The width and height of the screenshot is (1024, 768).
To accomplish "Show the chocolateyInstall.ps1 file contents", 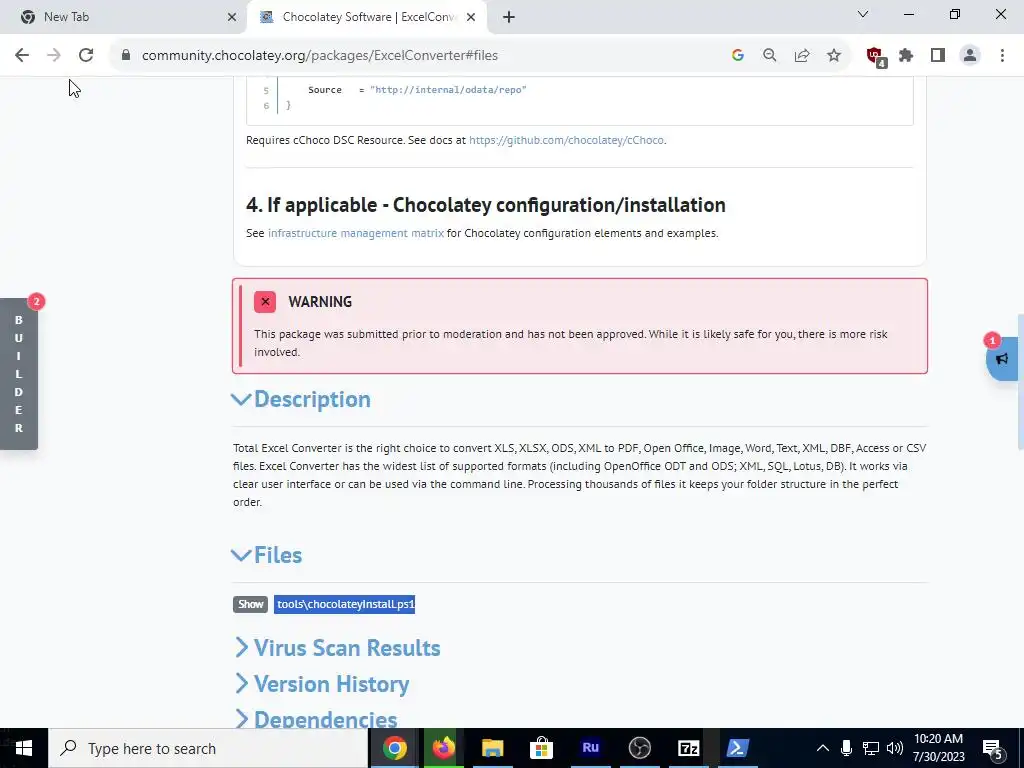I will click(250, 604).
